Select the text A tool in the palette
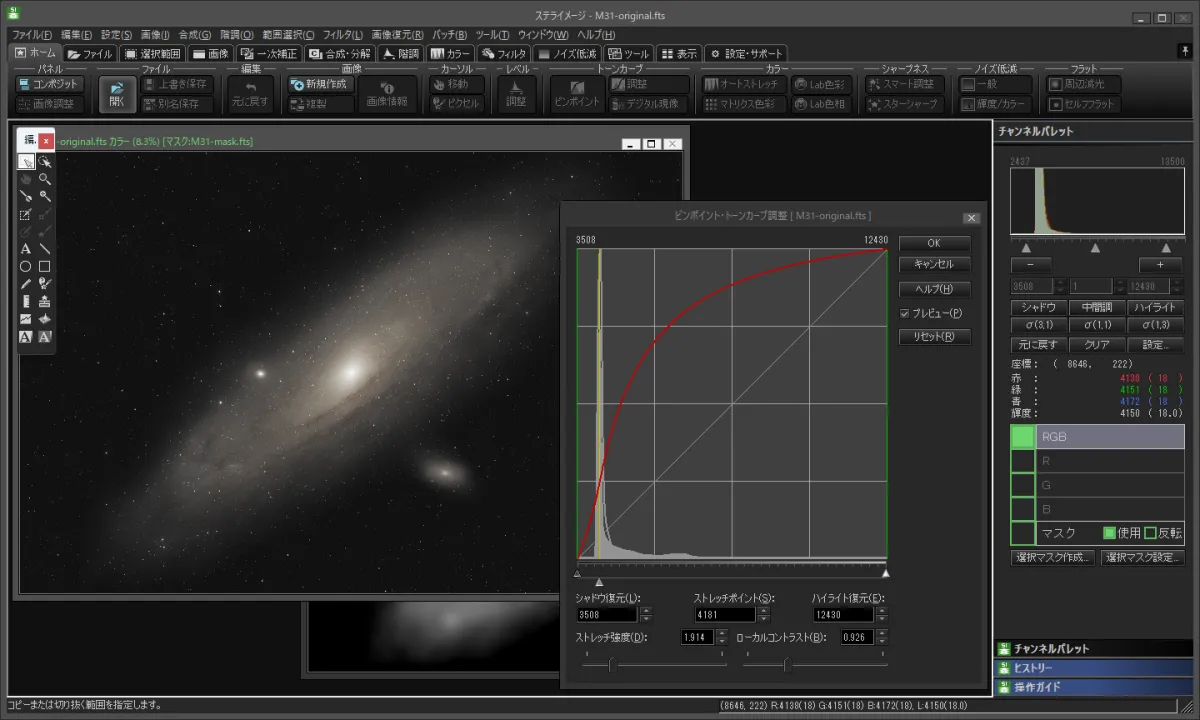 pyautogui.click(x=26, y=249)
